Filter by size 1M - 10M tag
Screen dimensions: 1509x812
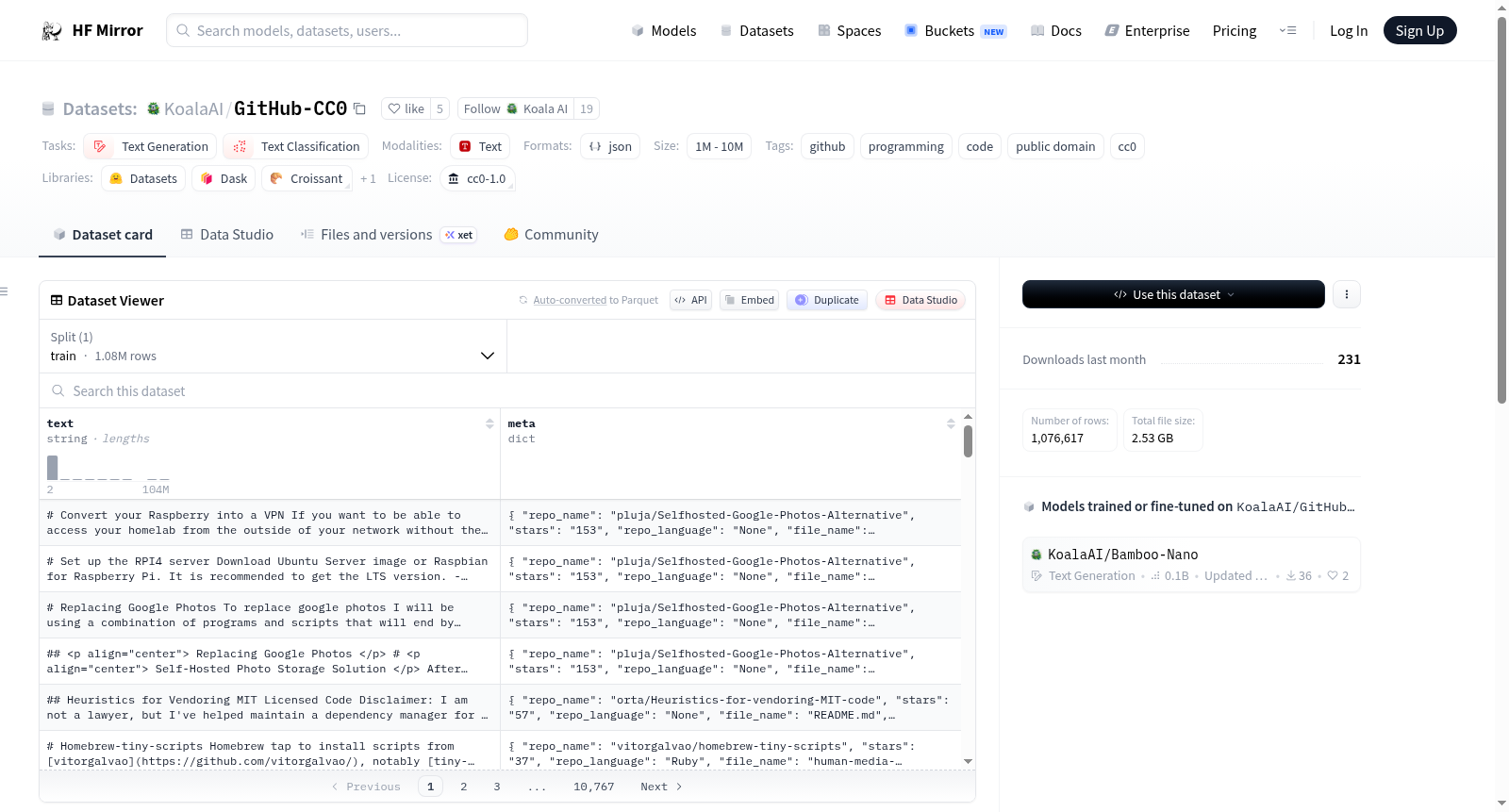click(719, 146)
